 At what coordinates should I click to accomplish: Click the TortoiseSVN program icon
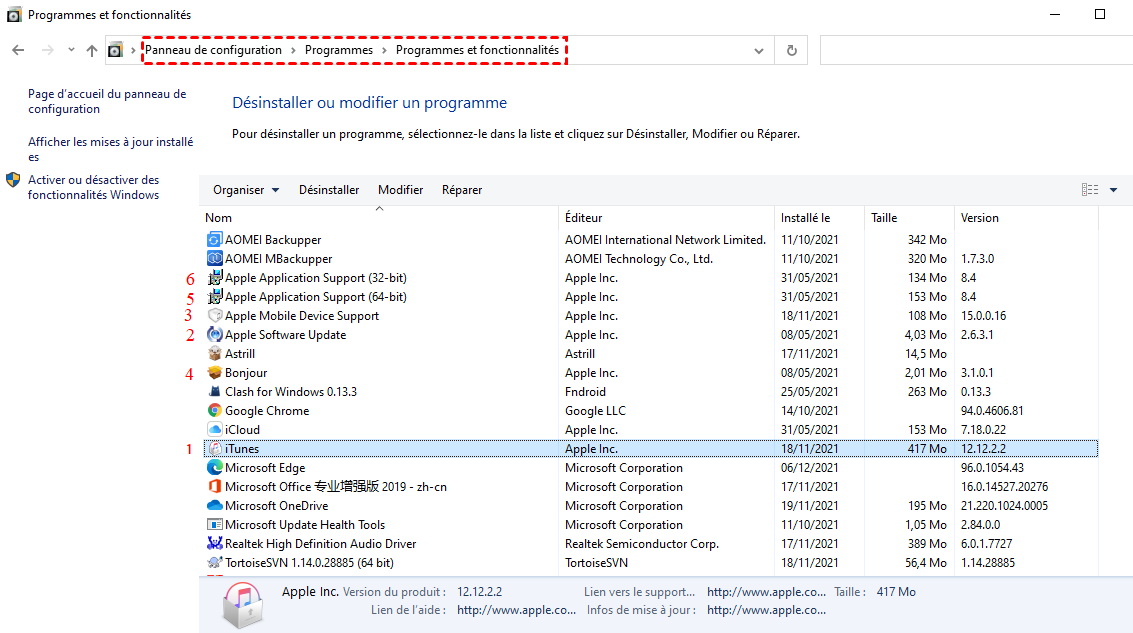[215, 562]
